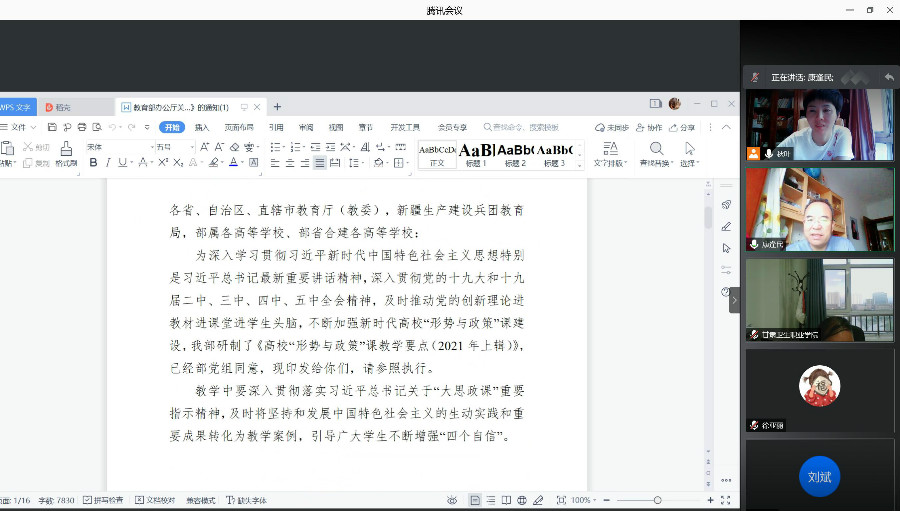Image resolution: width=900 pixels, height=511 pixels.
Task: Select the arrow selection tool in right sidebar
Action: (x=726, y=248)
